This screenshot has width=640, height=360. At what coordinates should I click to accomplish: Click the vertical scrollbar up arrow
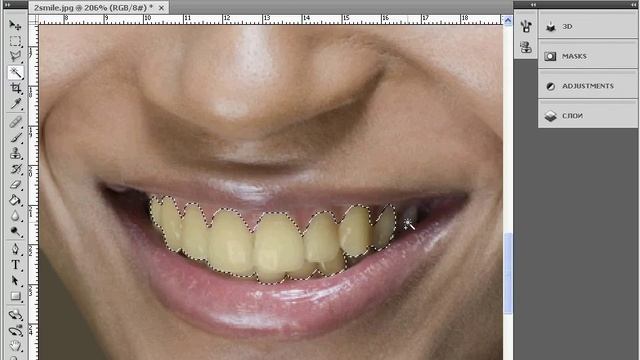tap(508, 20)
